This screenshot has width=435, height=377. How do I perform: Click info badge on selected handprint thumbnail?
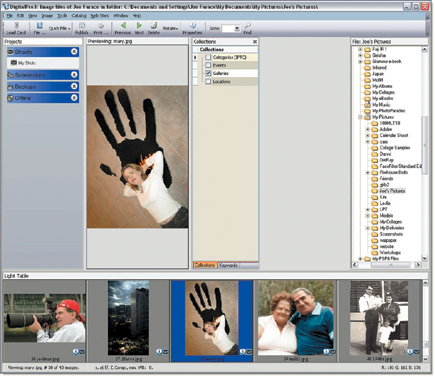(x=243, y=352)
